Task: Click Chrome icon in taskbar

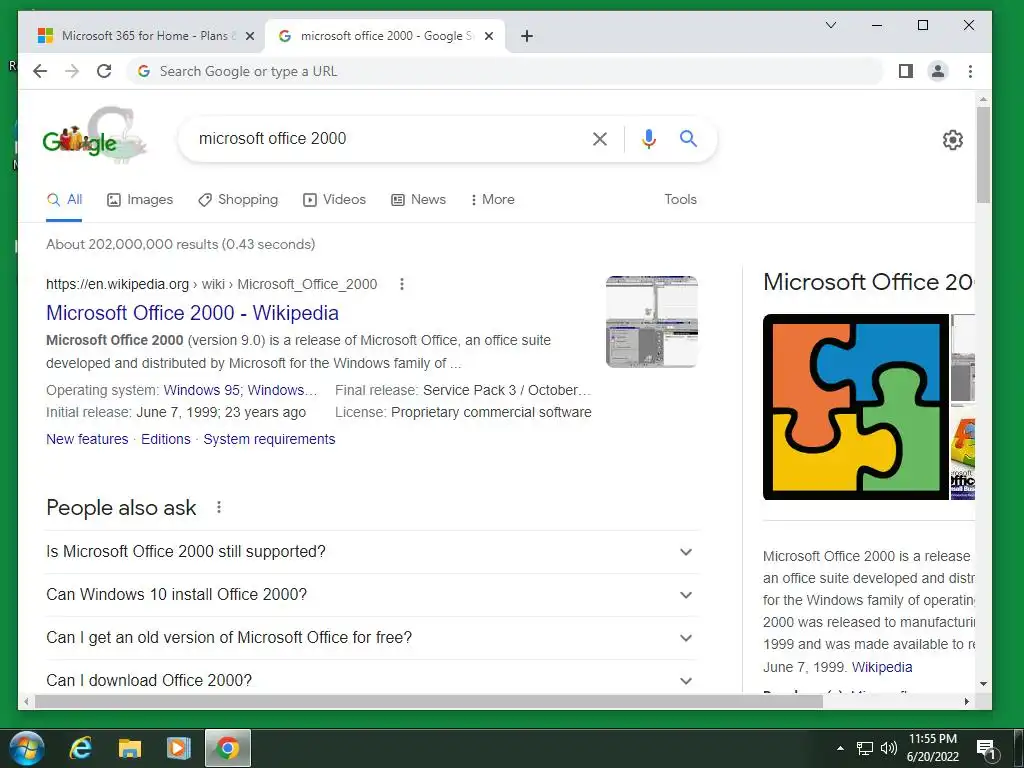Action: [228, 748]
